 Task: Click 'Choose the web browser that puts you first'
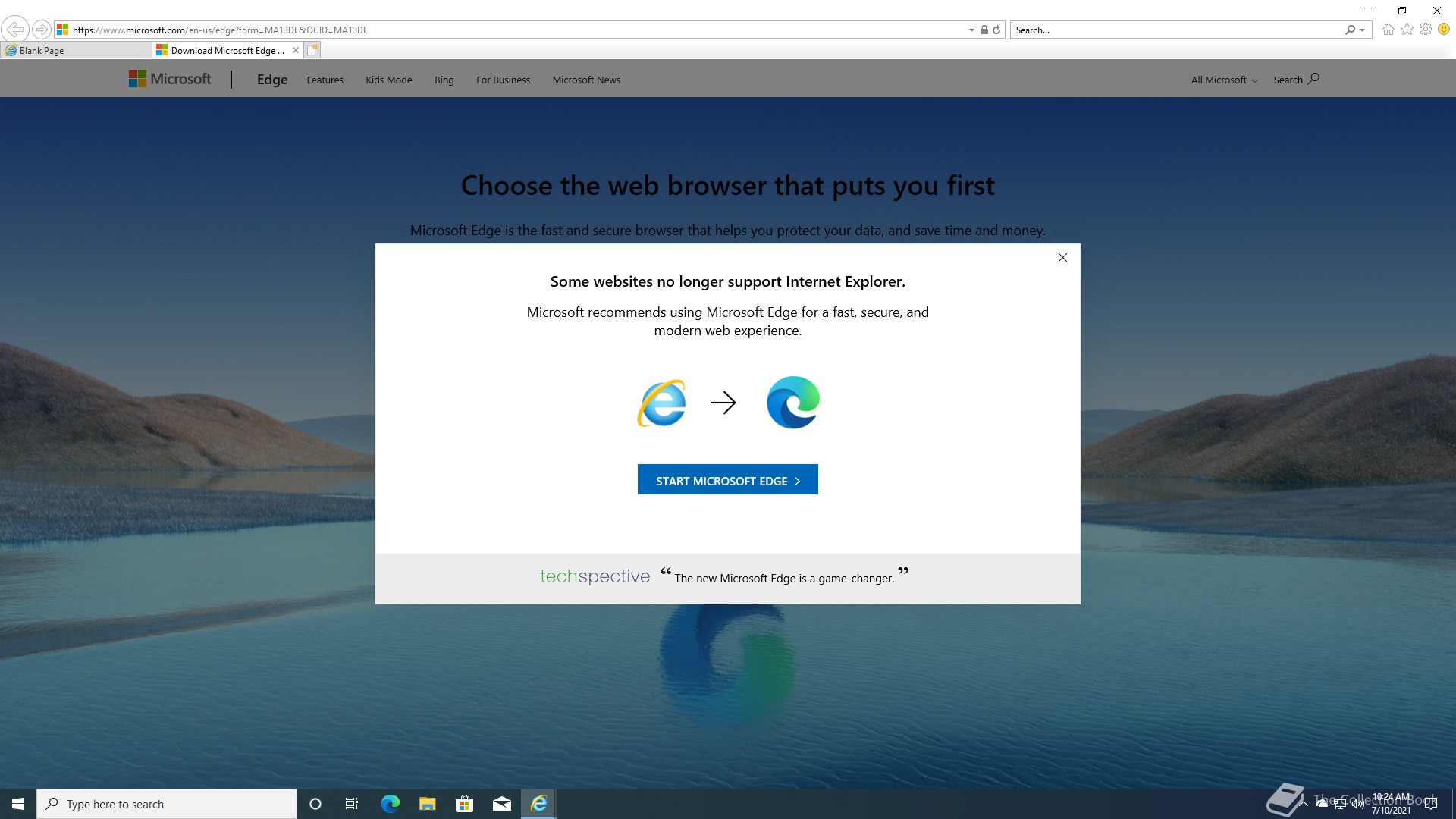728,186
